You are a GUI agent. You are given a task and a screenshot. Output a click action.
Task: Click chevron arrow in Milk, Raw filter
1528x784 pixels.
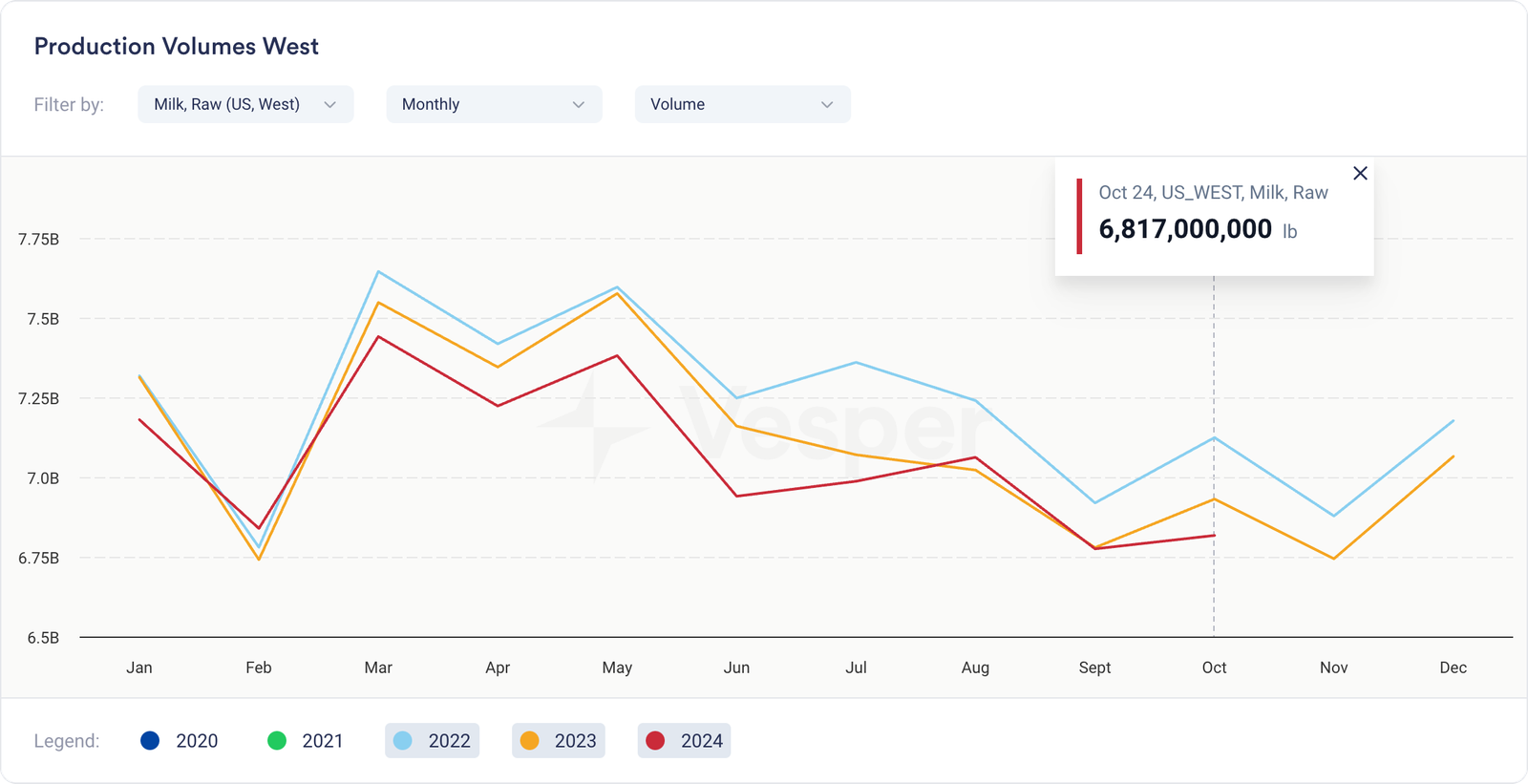[330, 105]
